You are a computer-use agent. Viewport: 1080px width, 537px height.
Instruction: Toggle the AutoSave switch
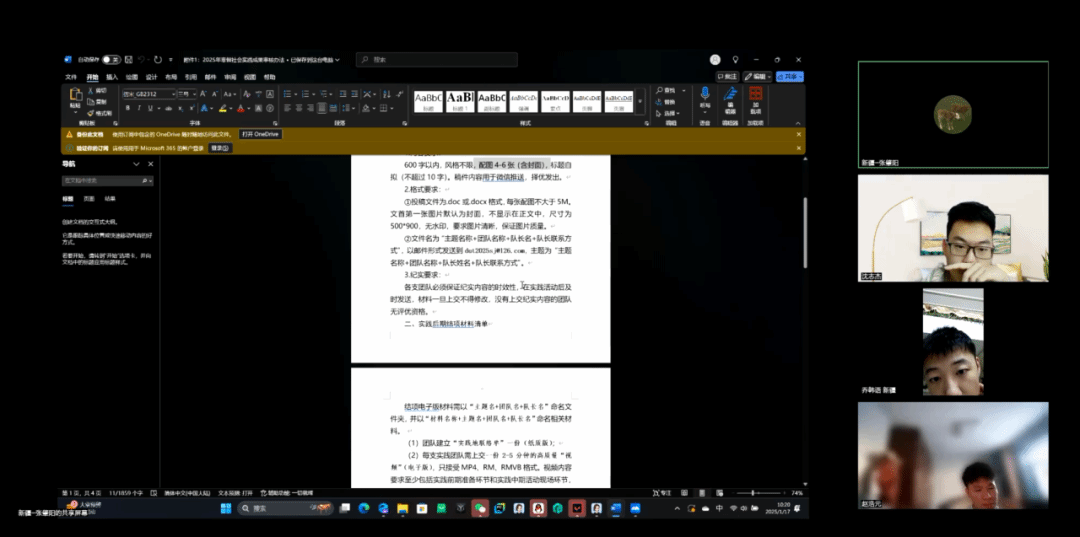pyautogui.click(x=111, y=60)
